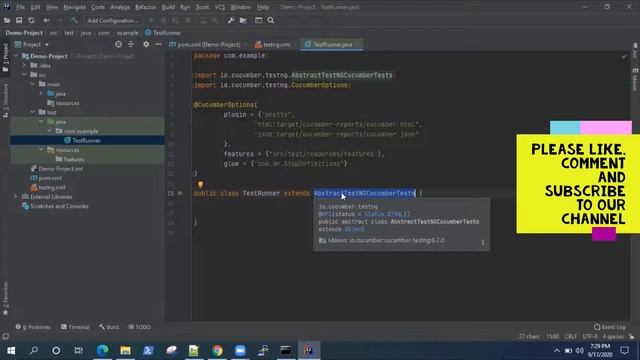This screenshot has height=360, width=640.
Task: Open the Refactor menu
Action: (x=145, y=7)
